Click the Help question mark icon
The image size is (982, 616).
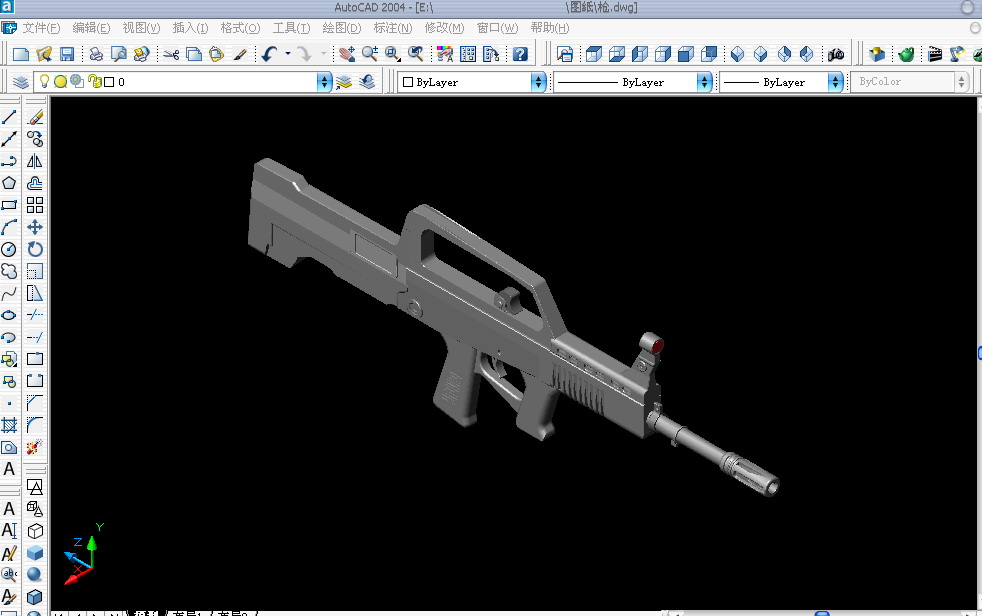point(520,54)
